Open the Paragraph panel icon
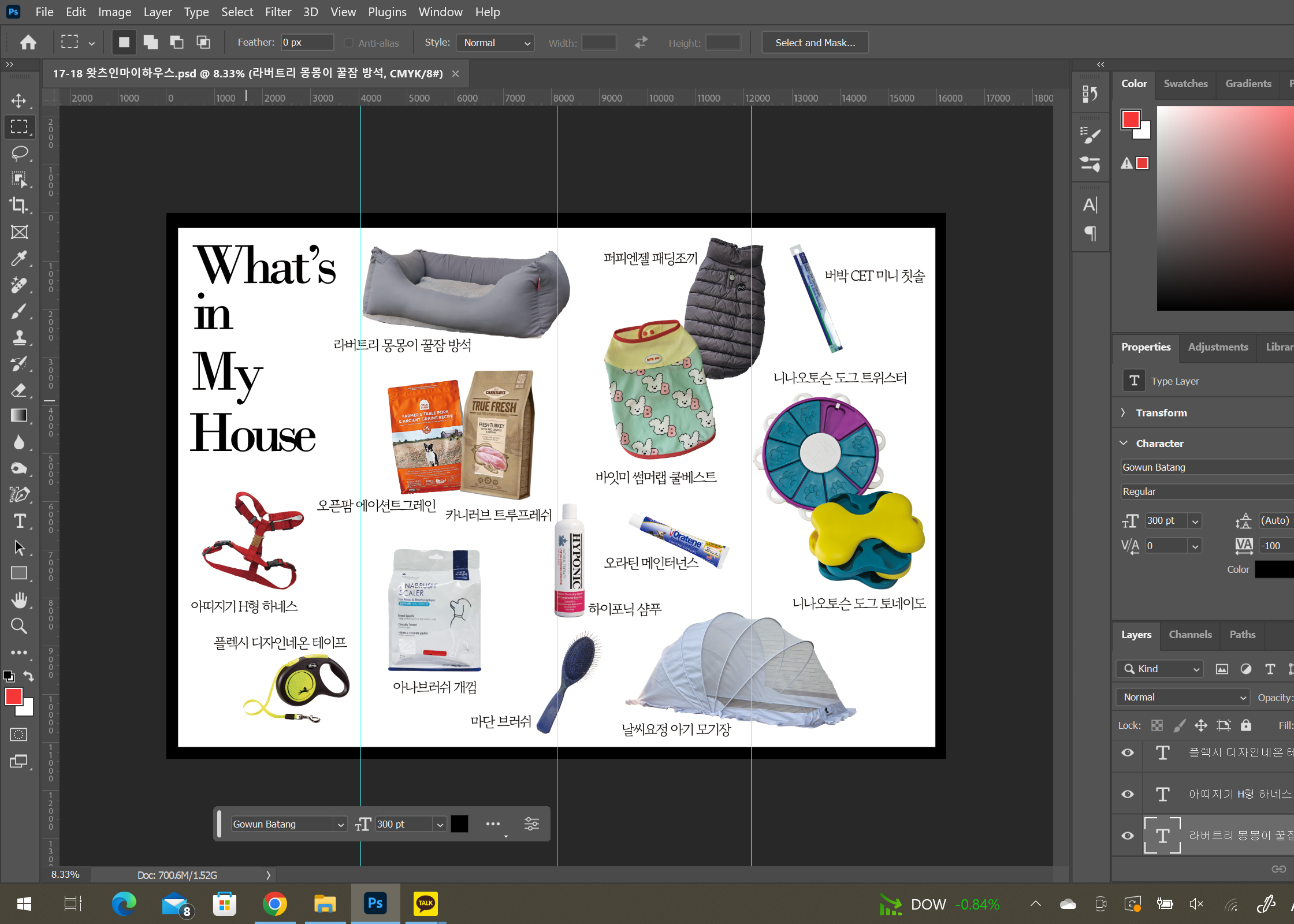 [1090, 233]
